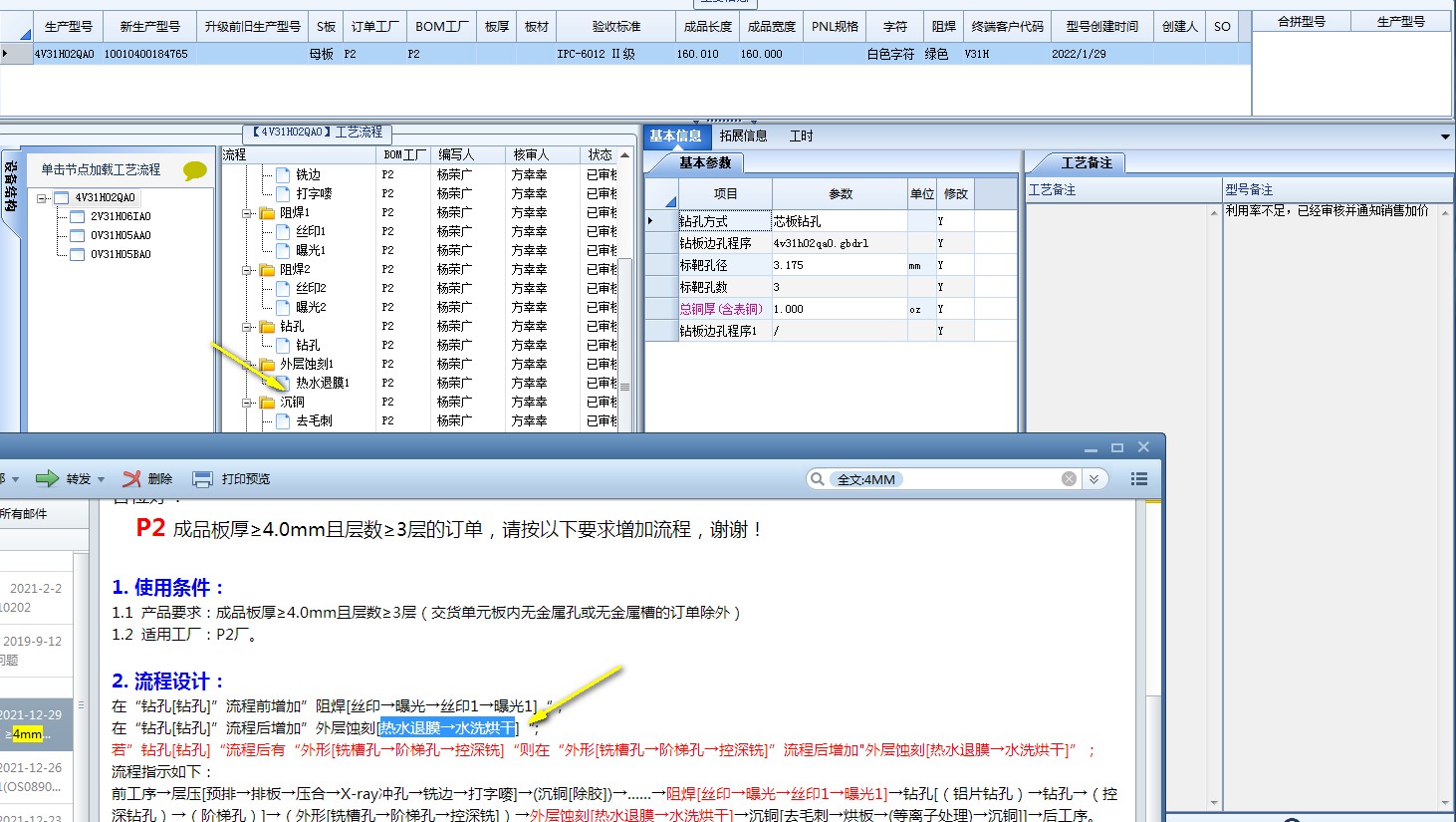Select the 外层蚀刻1 process group
1456x822 pixels.
click(307, 365)
